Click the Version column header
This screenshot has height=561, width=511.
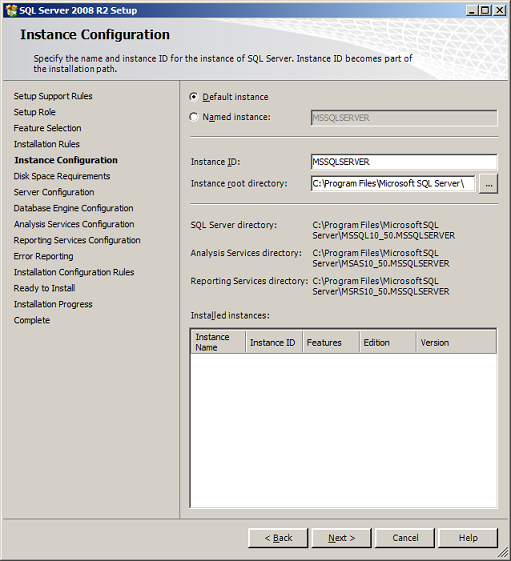[x=456, y=342]
